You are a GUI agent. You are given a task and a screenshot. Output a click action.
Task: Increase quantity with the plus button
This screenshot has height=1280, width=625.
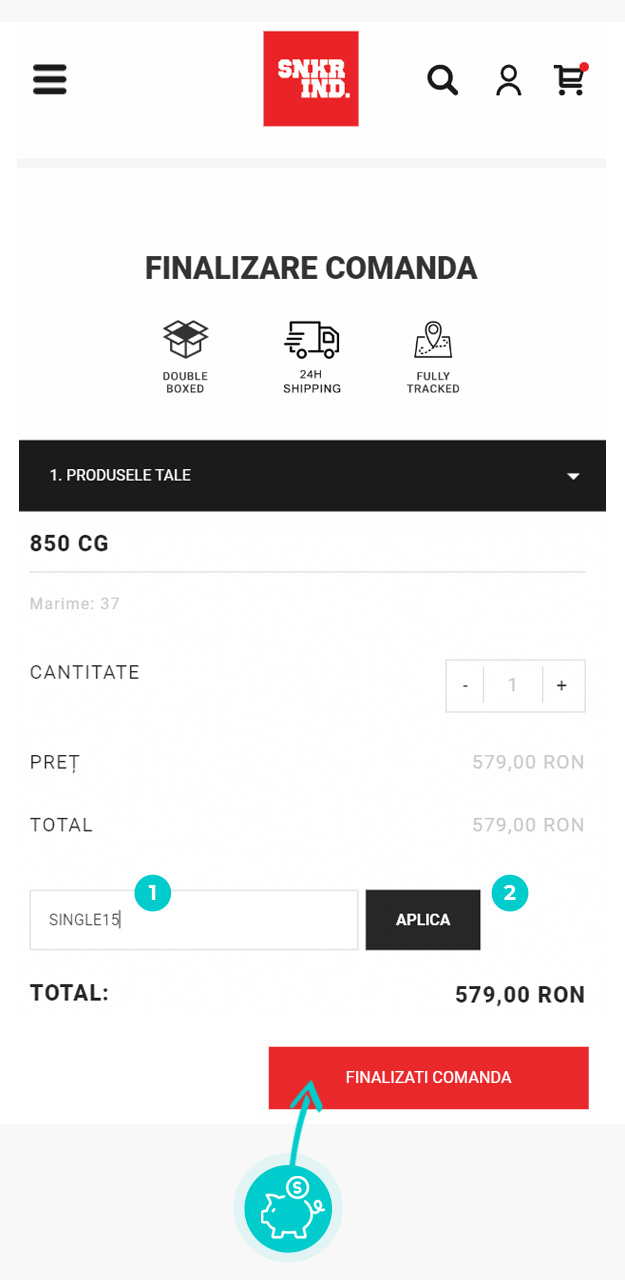point(562,686)
